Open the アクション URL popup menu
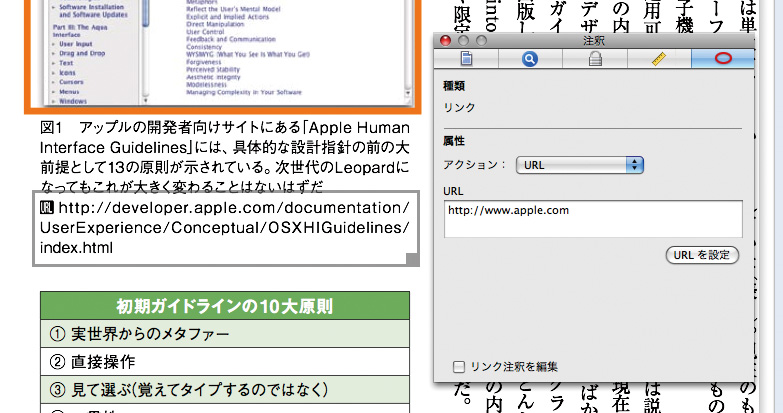The image size is (783, 413). (580, 165)
